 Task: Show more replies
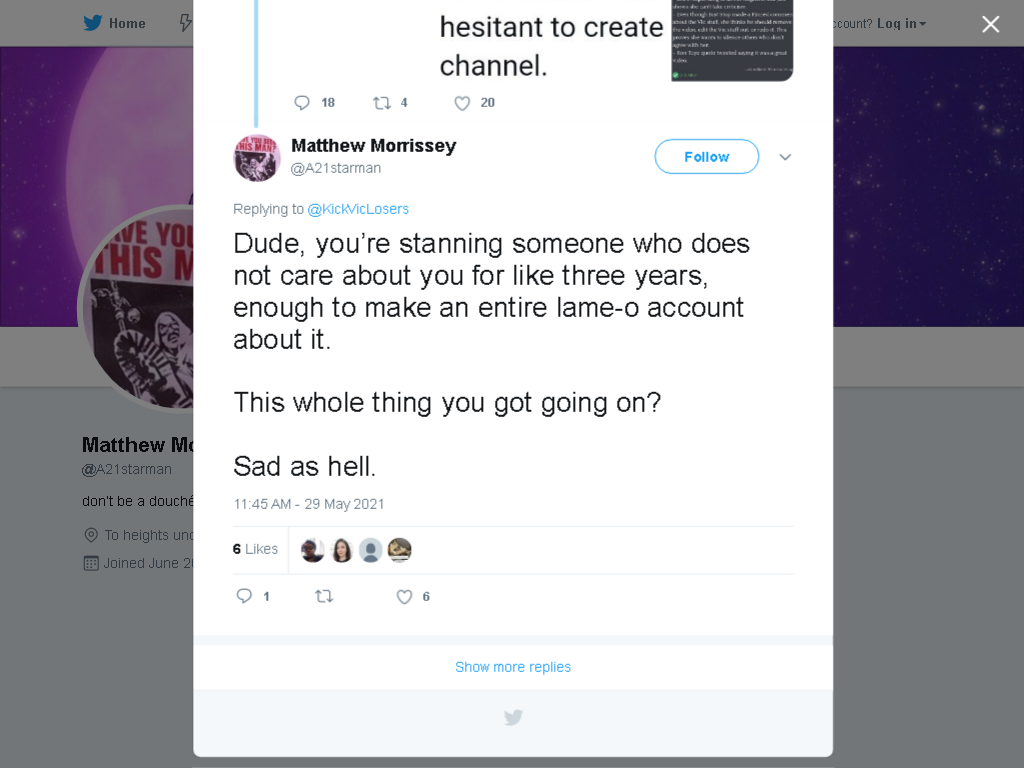(x=513, y=667)
